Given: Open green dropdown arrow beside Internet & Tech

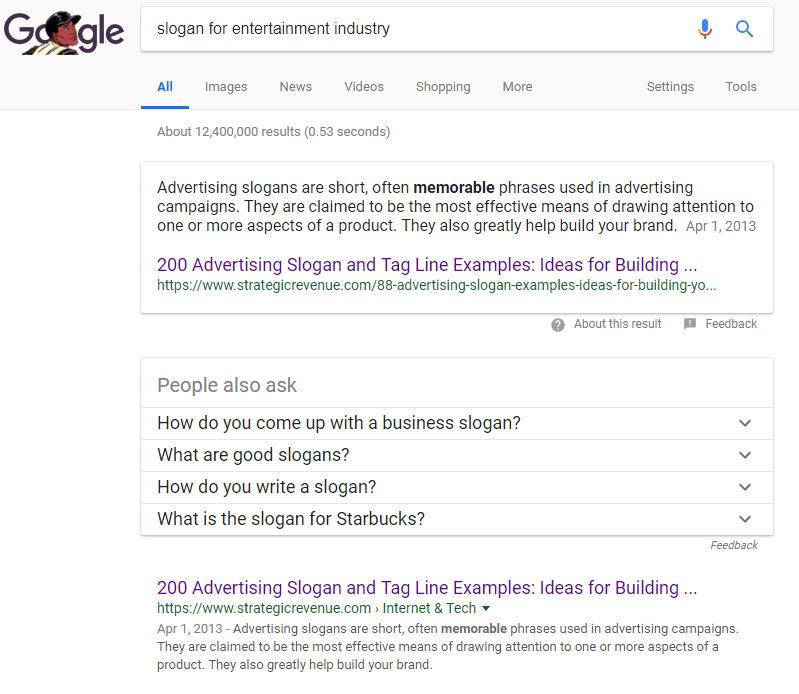Looking at the screenshot, I should (486, 608).
